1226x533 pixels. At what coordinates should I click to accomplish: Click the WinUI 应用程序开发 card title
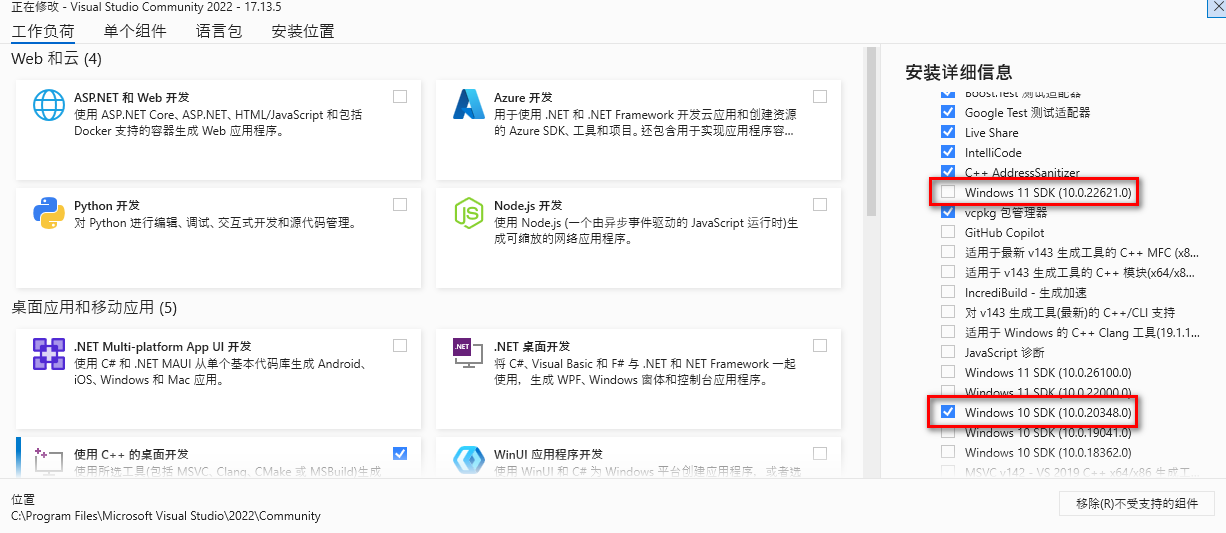549,454
